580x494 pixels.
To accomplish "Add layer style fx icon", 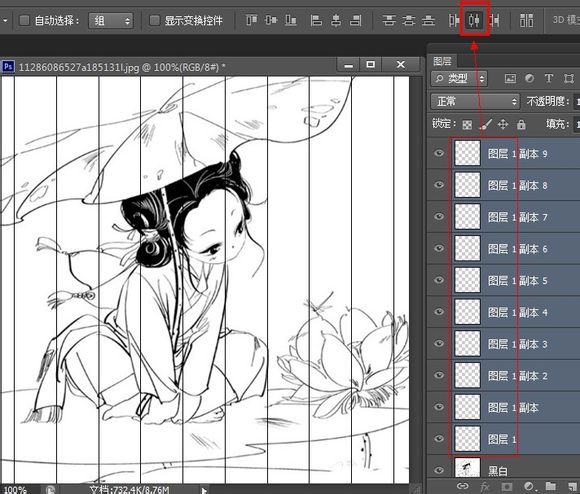I will (x=485, y=486).
